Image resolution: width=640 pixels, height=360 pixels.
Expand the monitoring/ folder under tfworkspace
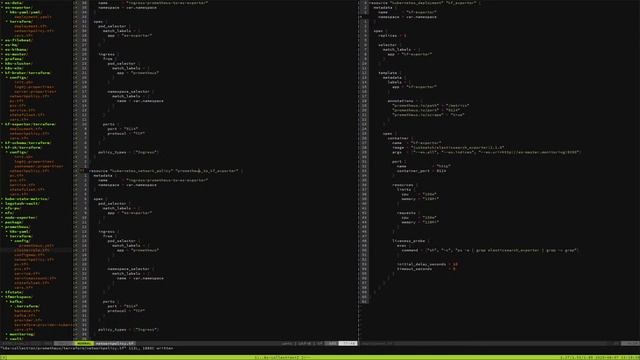(x=21, y=334)
